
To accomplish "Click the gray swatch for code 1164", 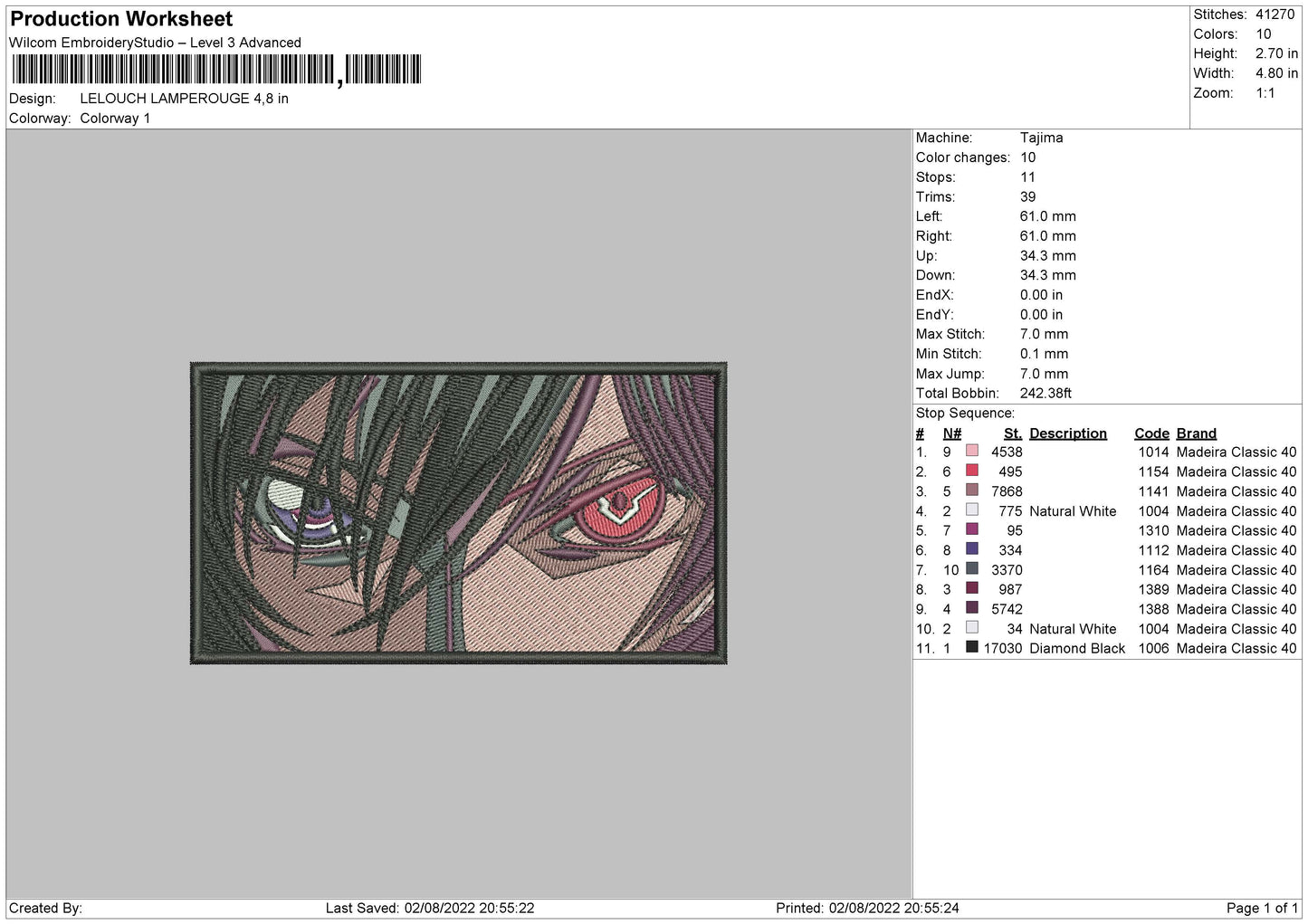I will pos(971,568).
